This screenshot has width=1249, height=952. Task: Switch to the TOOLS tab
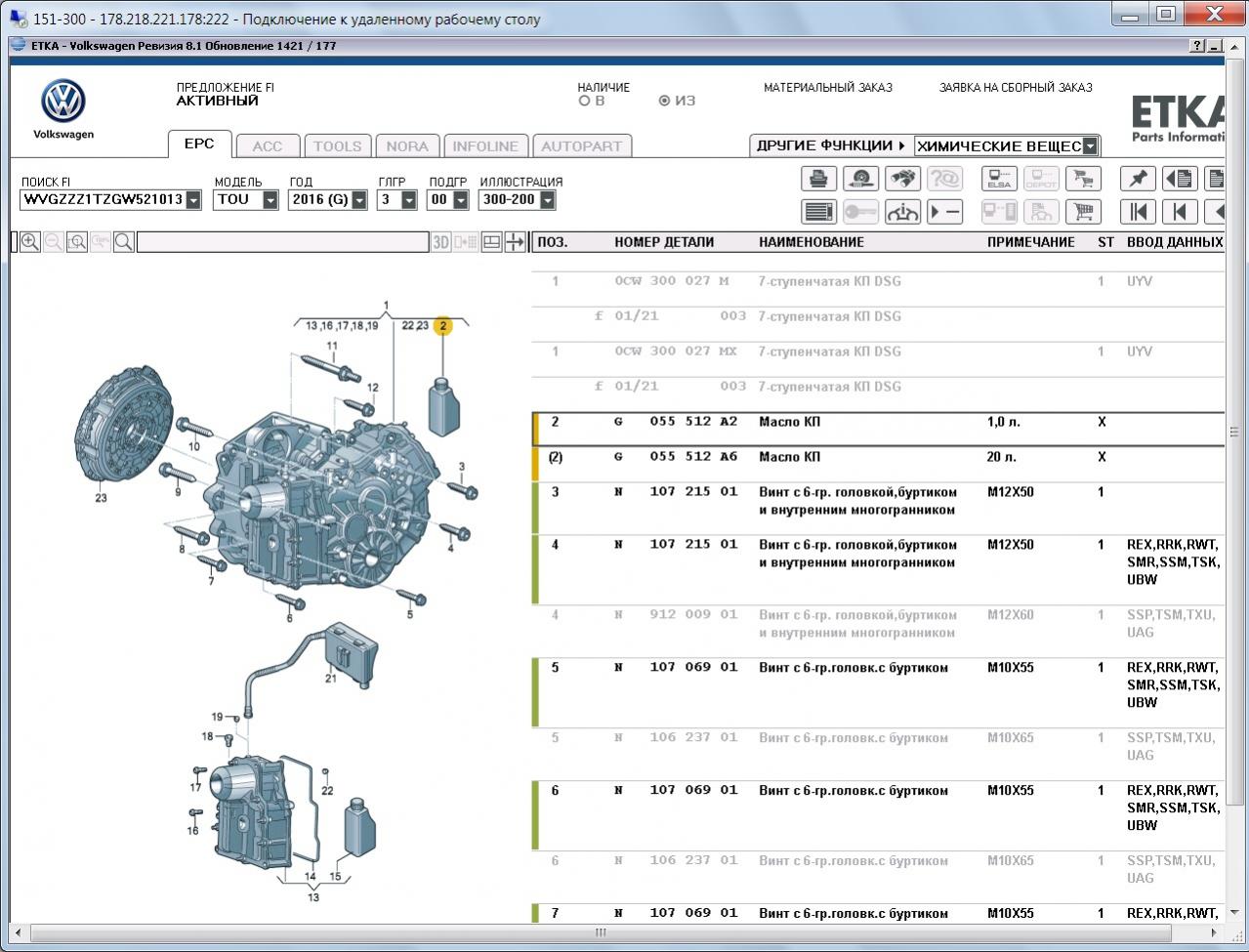(x=337, y=146)
